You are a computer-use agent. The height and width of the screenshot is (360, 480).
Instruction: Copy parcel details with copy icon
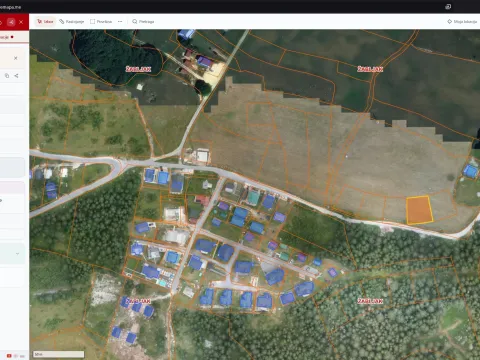click(x=7, y=76)
